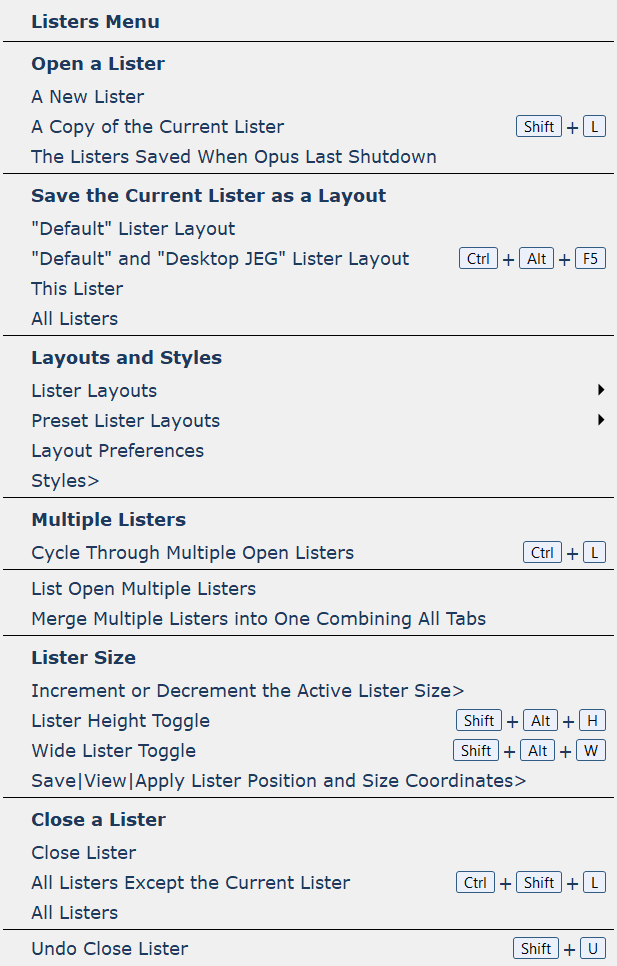This screenshot has height=966, width=617.
Task: Open Increment or Decrement Active Lister Size submenu
Action: coord(247,691)
